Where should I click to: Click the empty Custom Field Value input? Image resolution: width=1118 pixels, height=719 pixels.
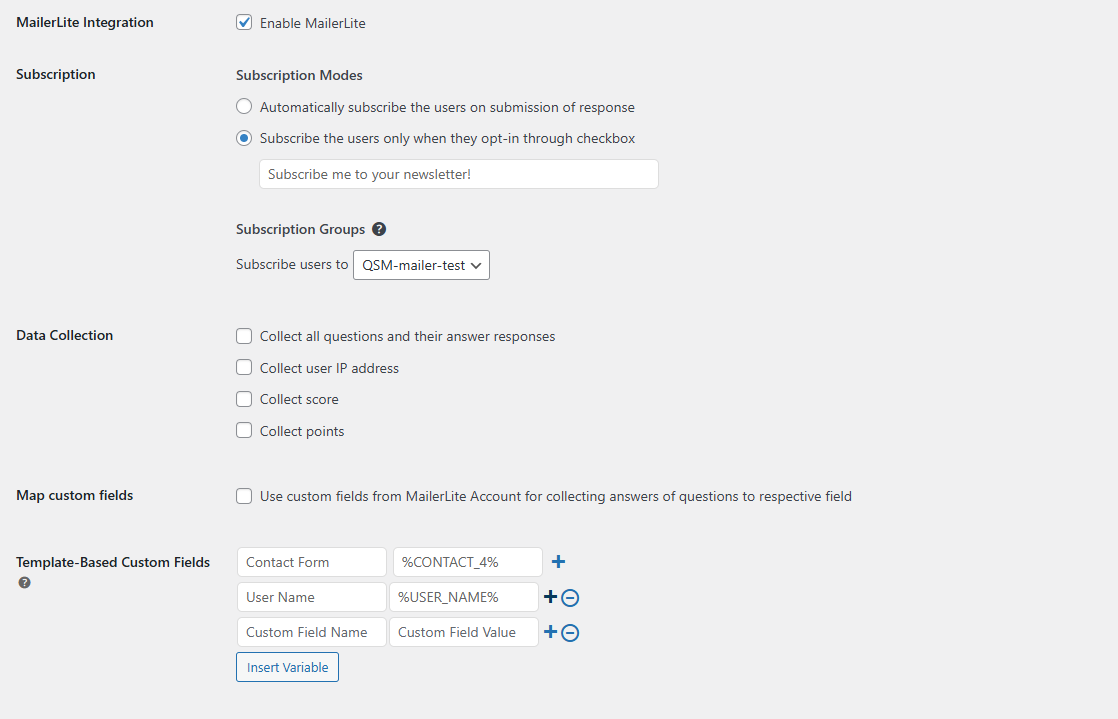pos(463,631)
